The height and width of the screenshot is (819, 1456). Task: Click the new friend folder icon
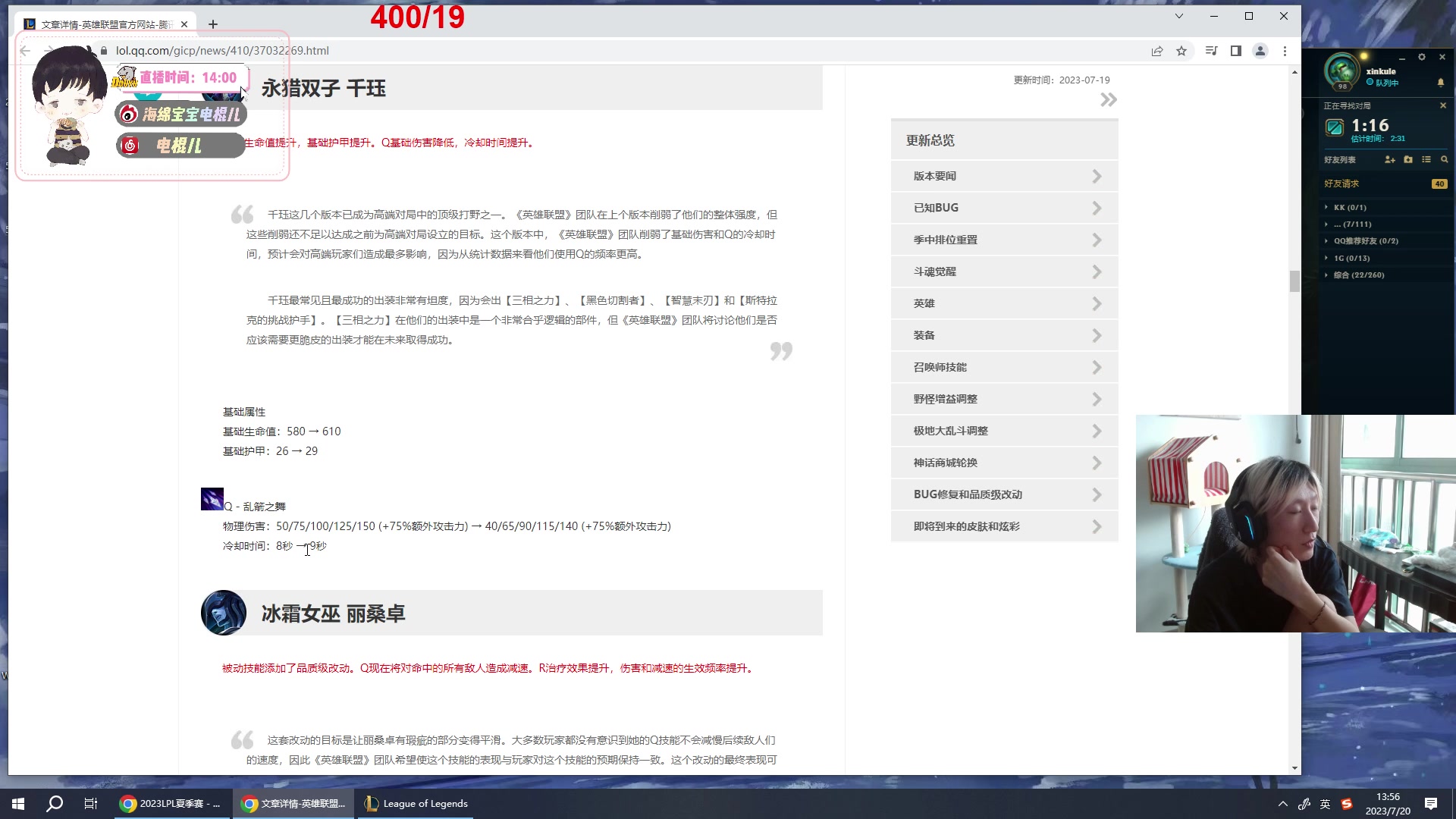(1408, 159)
